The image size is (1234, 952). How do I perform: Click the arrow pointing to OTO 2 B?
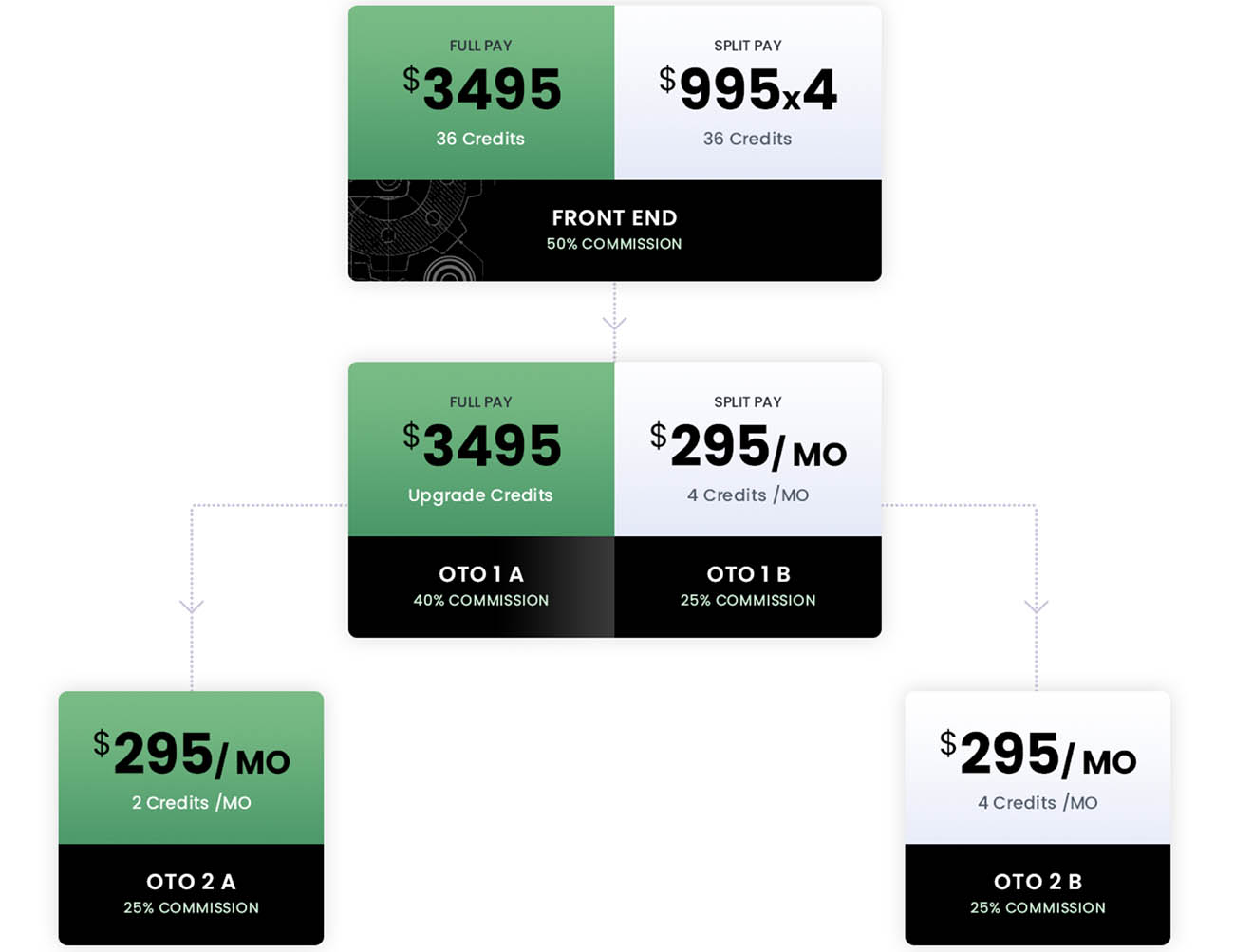1036,606
